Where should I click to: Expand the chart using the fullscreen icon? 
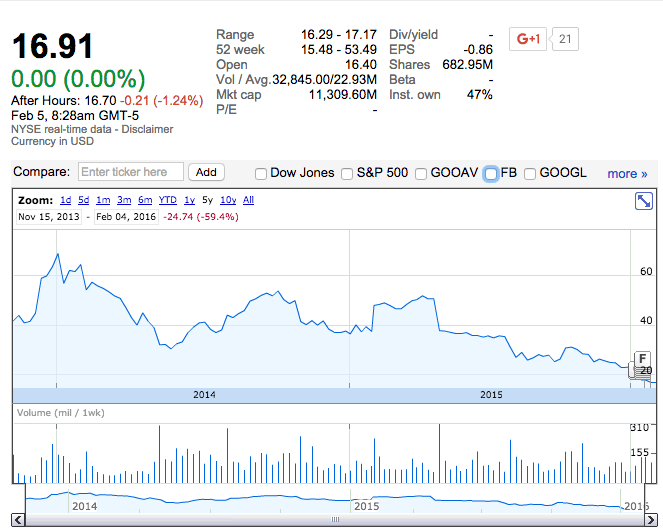644,201
